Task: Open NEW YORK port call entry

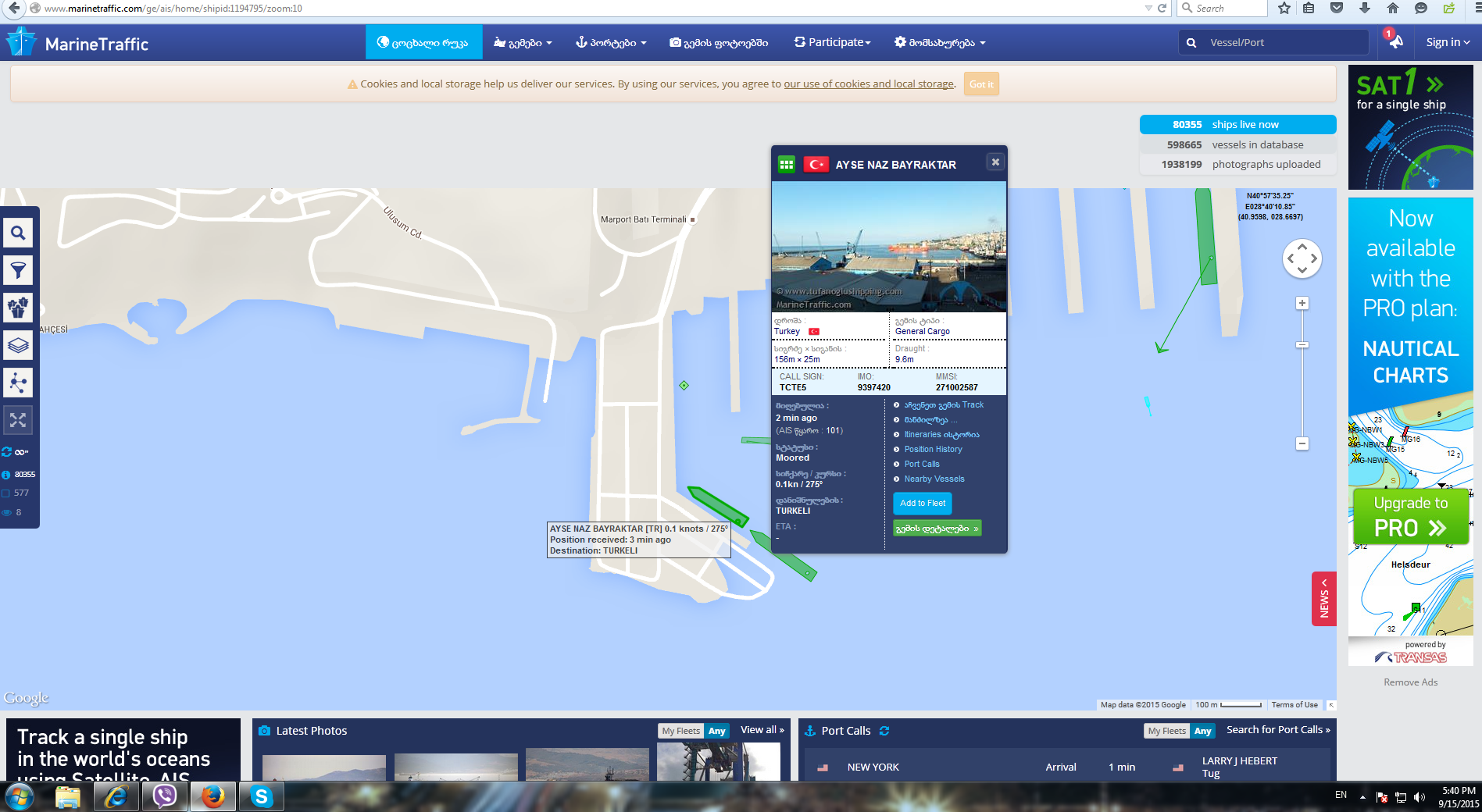Action: click(873, 767)
